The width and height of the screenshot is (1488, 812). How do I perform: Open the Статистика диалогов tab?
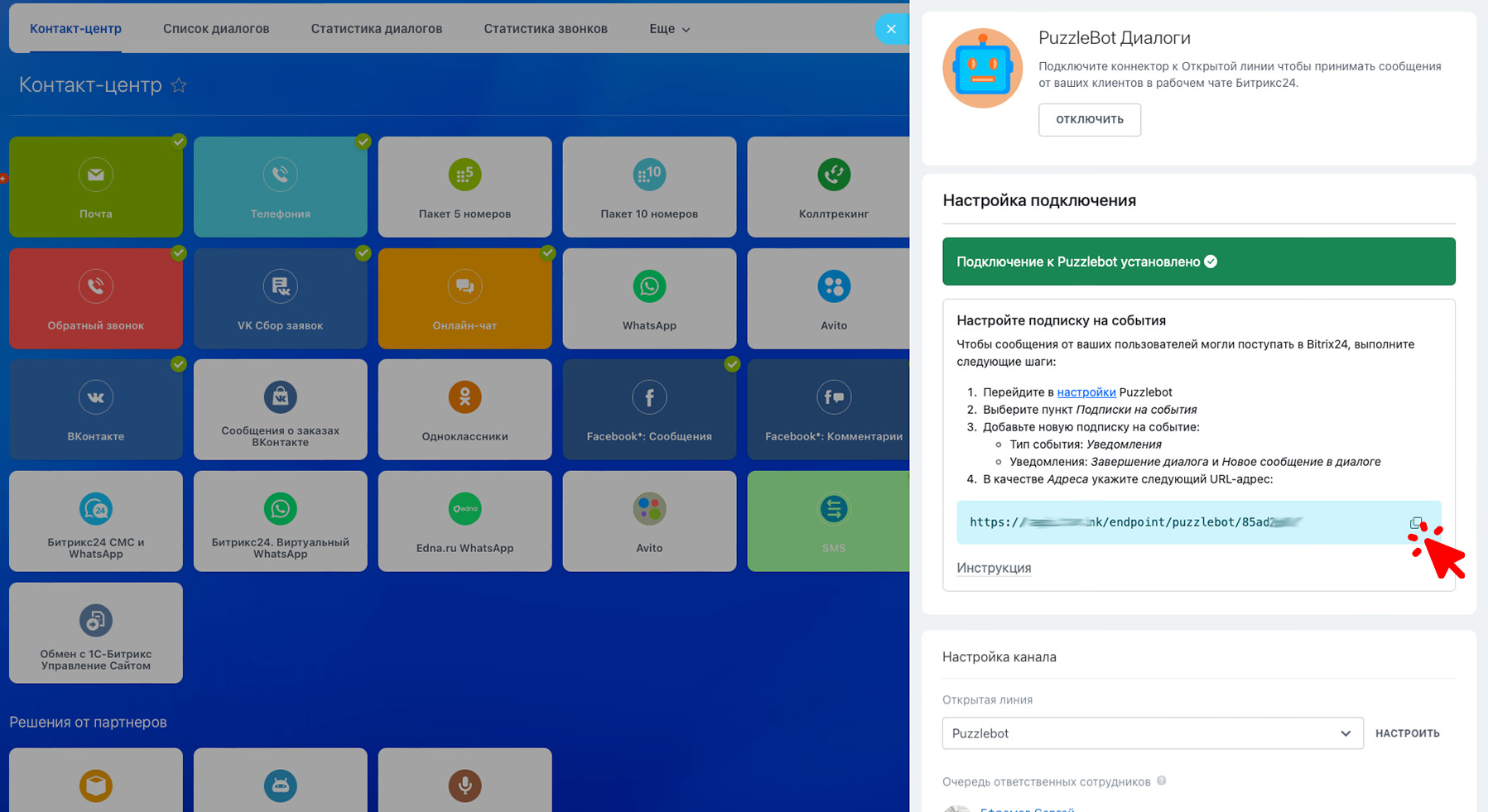pyautogui.click(x=377, y=29)
